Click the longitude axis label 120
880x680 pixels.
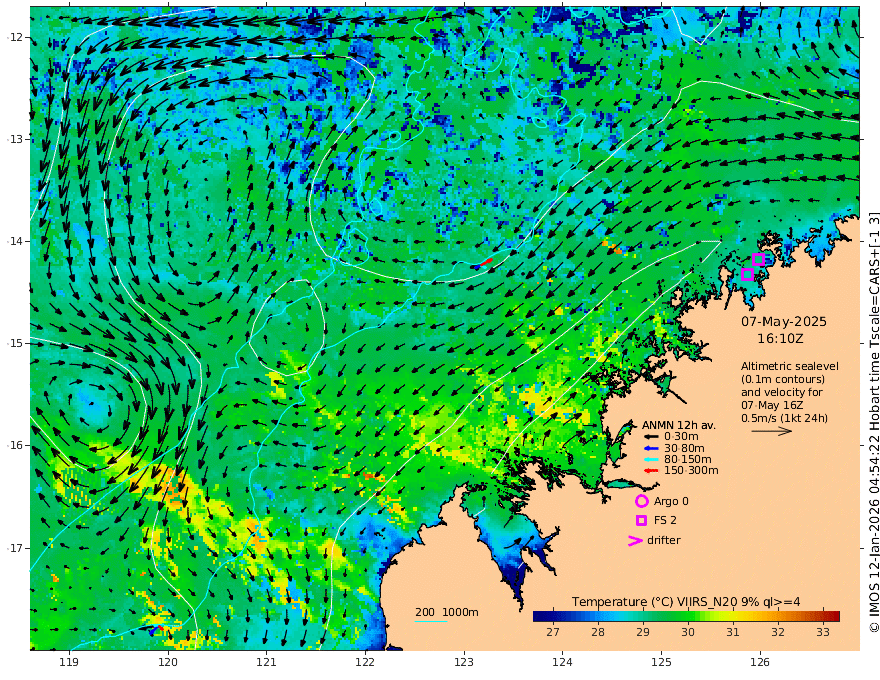(168, 663)
